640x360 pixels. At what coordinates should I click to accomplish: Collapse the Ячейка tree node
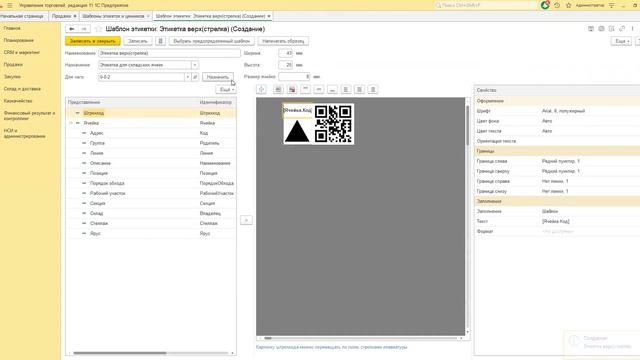click(x=71, y=123)
